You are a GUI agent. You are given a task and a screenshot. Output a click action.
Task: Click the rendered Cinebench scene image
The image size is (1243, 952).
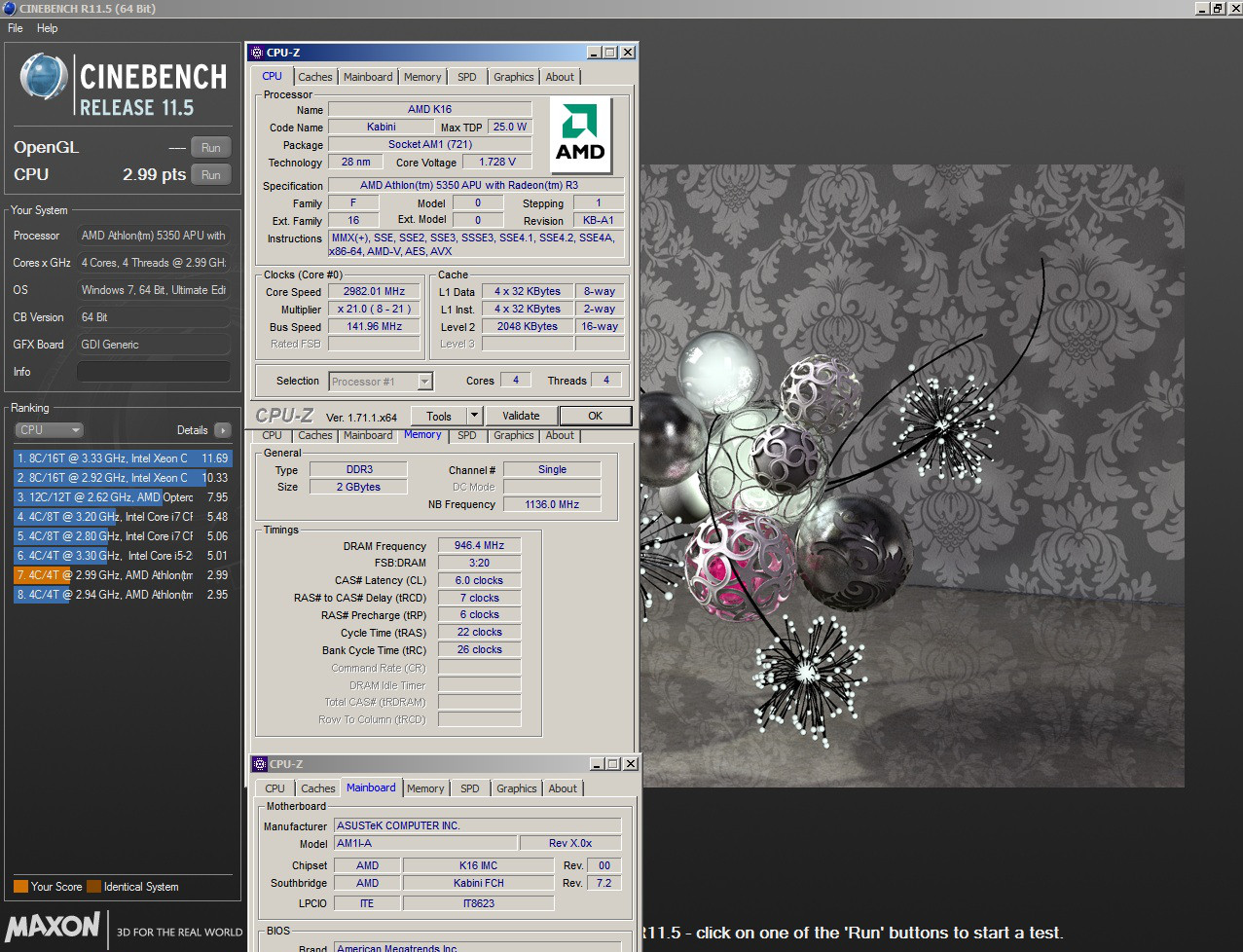pyautogui.click(x=910, y=475)
